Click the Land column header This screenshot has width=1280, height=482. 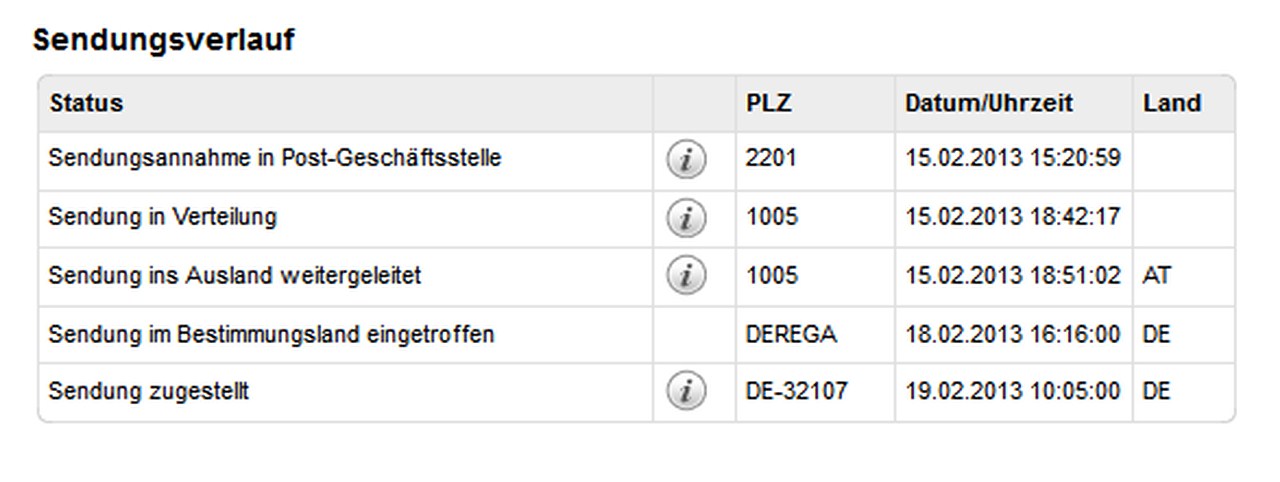pos(1172,103)
